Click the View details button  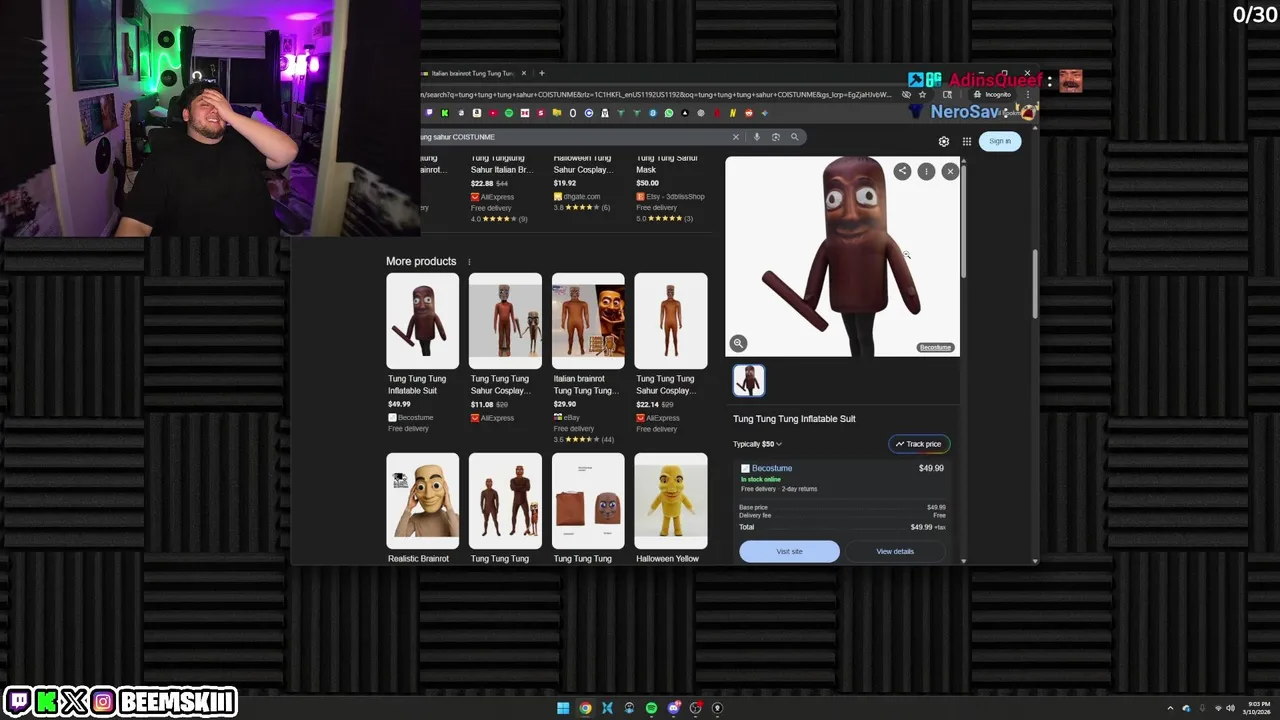pos(895,551)
